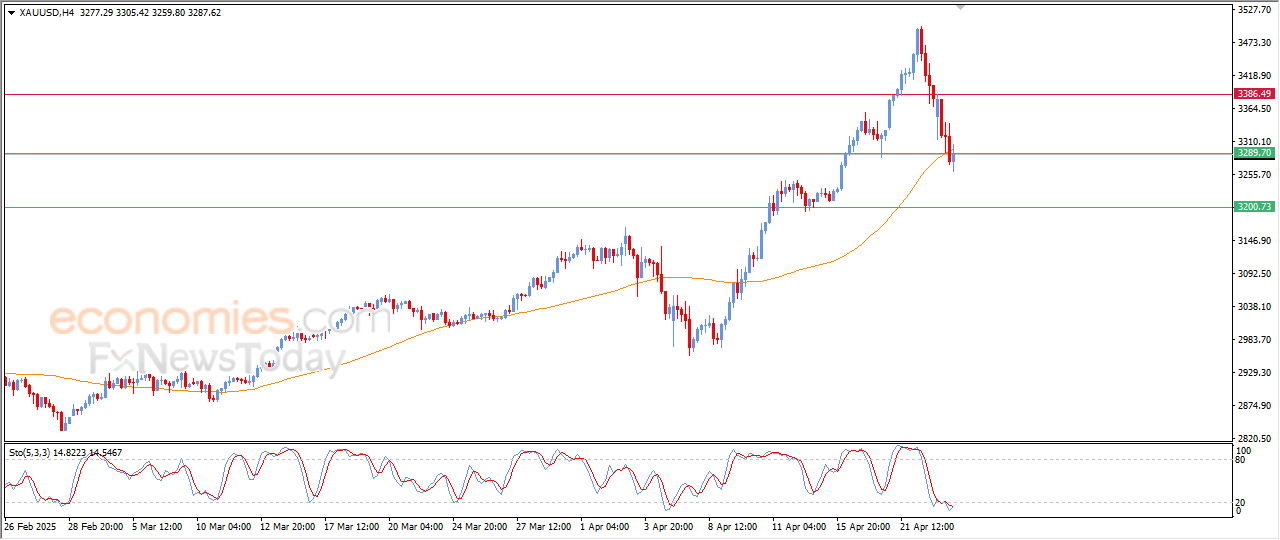
Task: Click the 2929.30 value on price scale
Action: 1253,373
